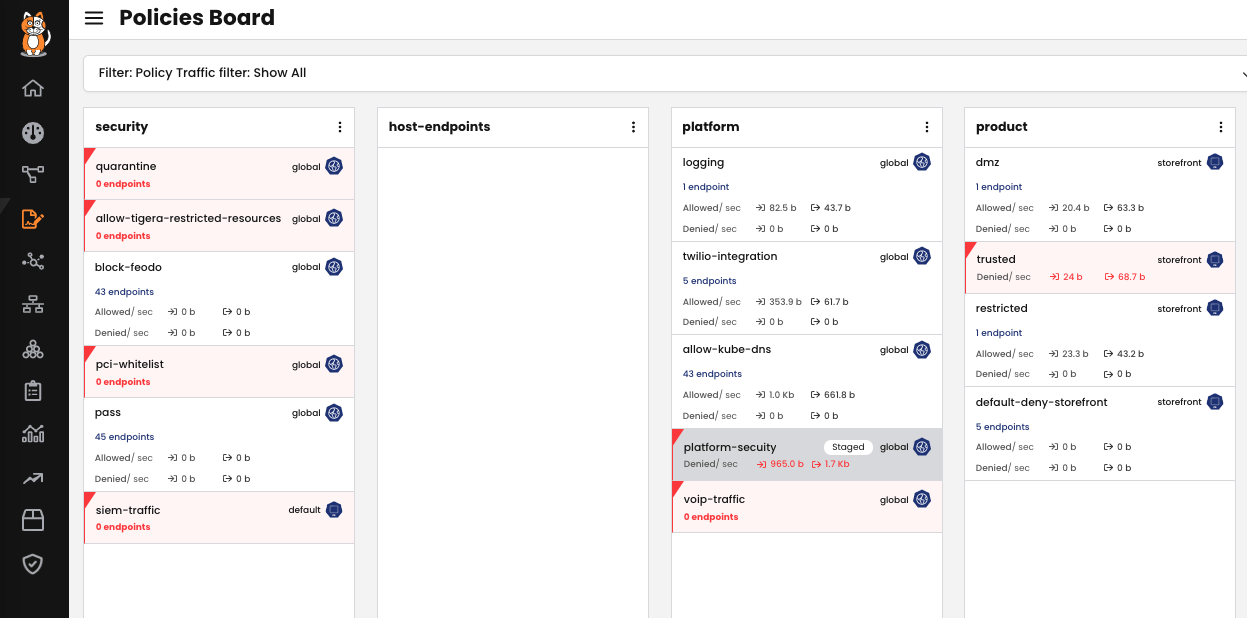
Task: Click 1 endpoint under dmz policy
Action: click(999, 187)
